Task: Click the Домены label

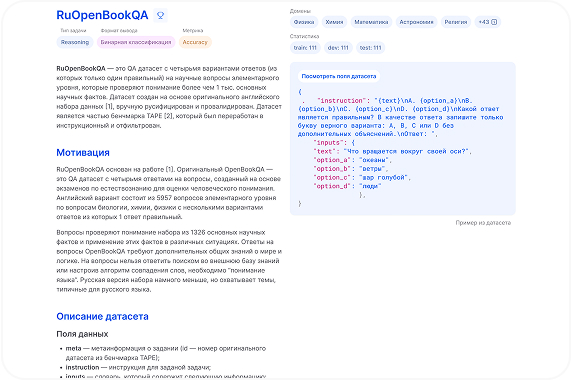Action: (300, 11)
